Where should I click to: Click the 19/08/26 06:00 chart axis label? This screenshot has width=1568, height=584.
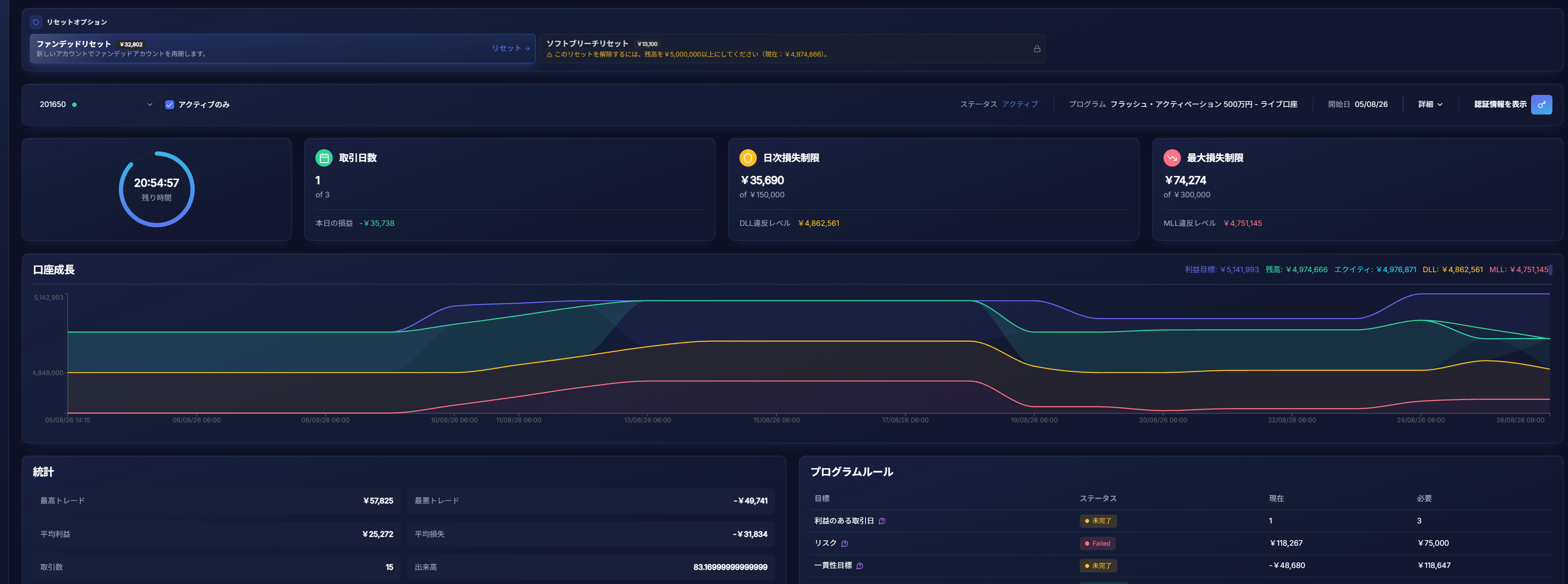coord(1033,420)
